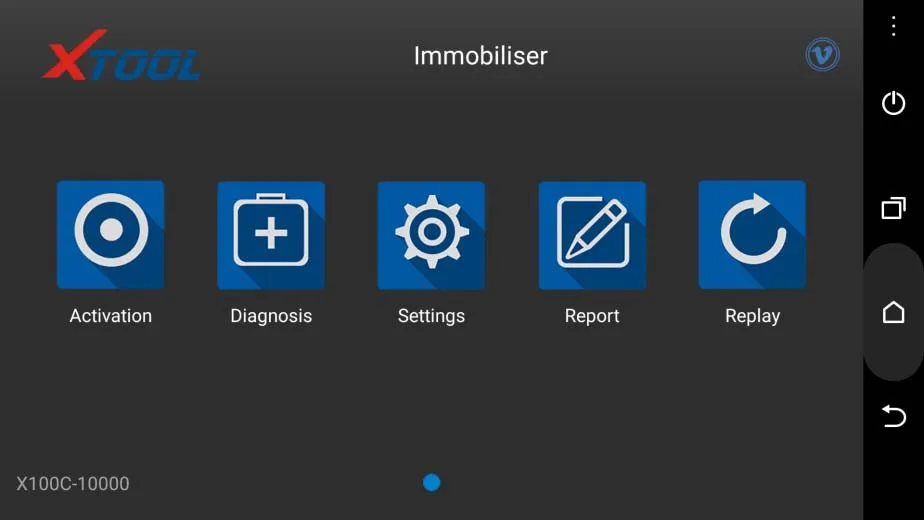Screen dimensions: 924x520
Task: Go back using the curved arrow icon
Action: (x=893, y=416)
